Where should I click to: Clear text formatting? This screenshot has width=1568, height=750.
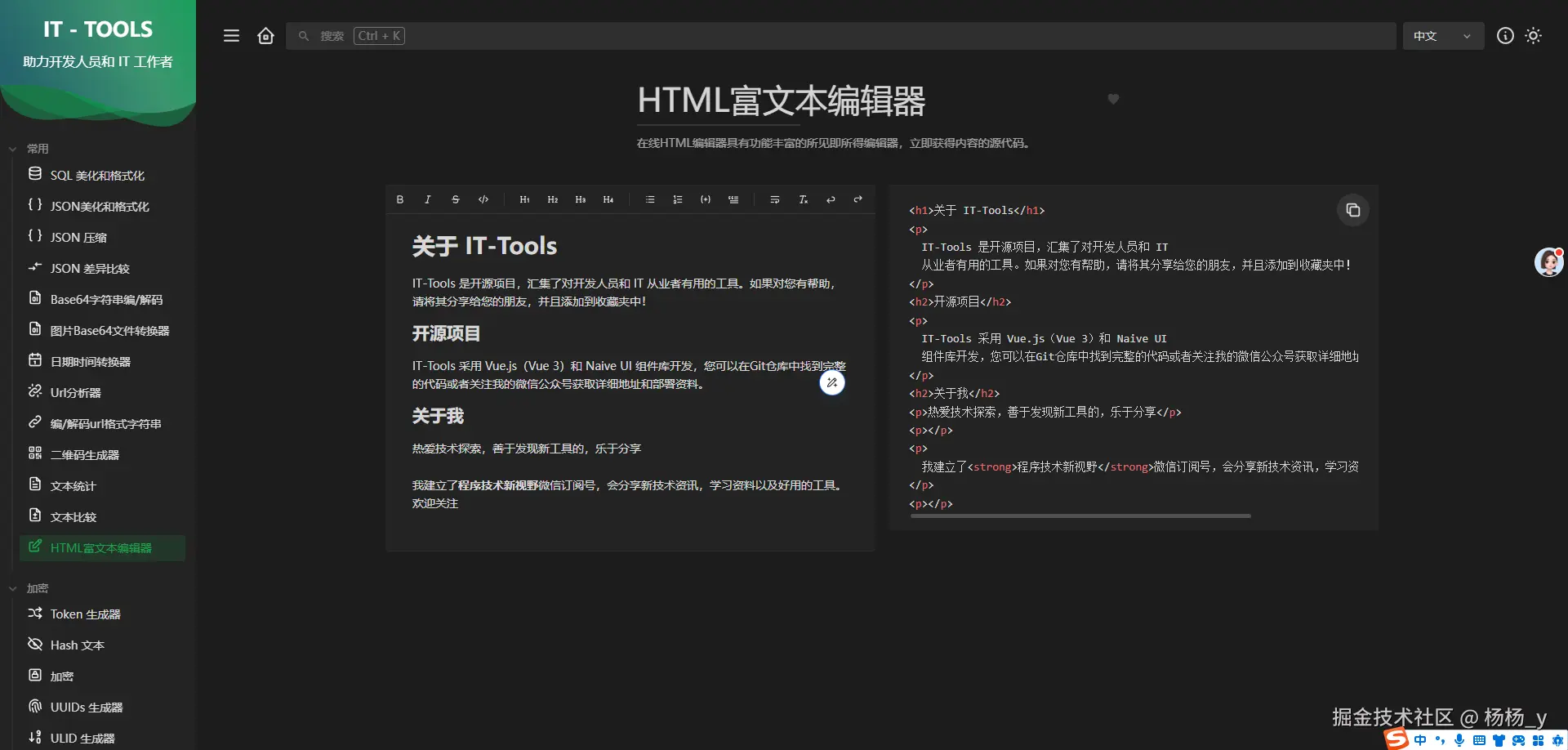pos(803,199)
